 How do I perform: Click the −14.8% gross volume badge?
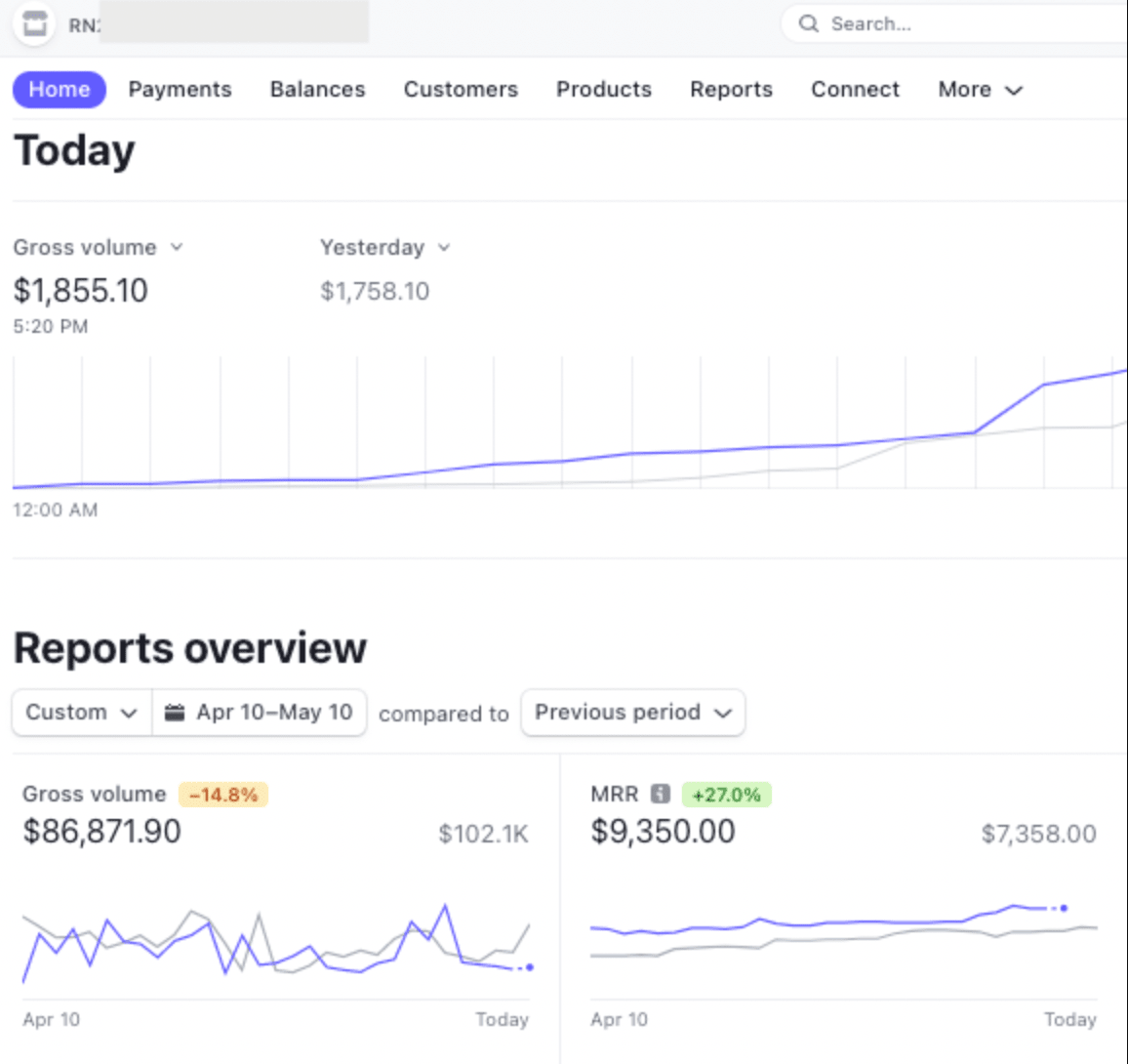(x=223, y=795)
